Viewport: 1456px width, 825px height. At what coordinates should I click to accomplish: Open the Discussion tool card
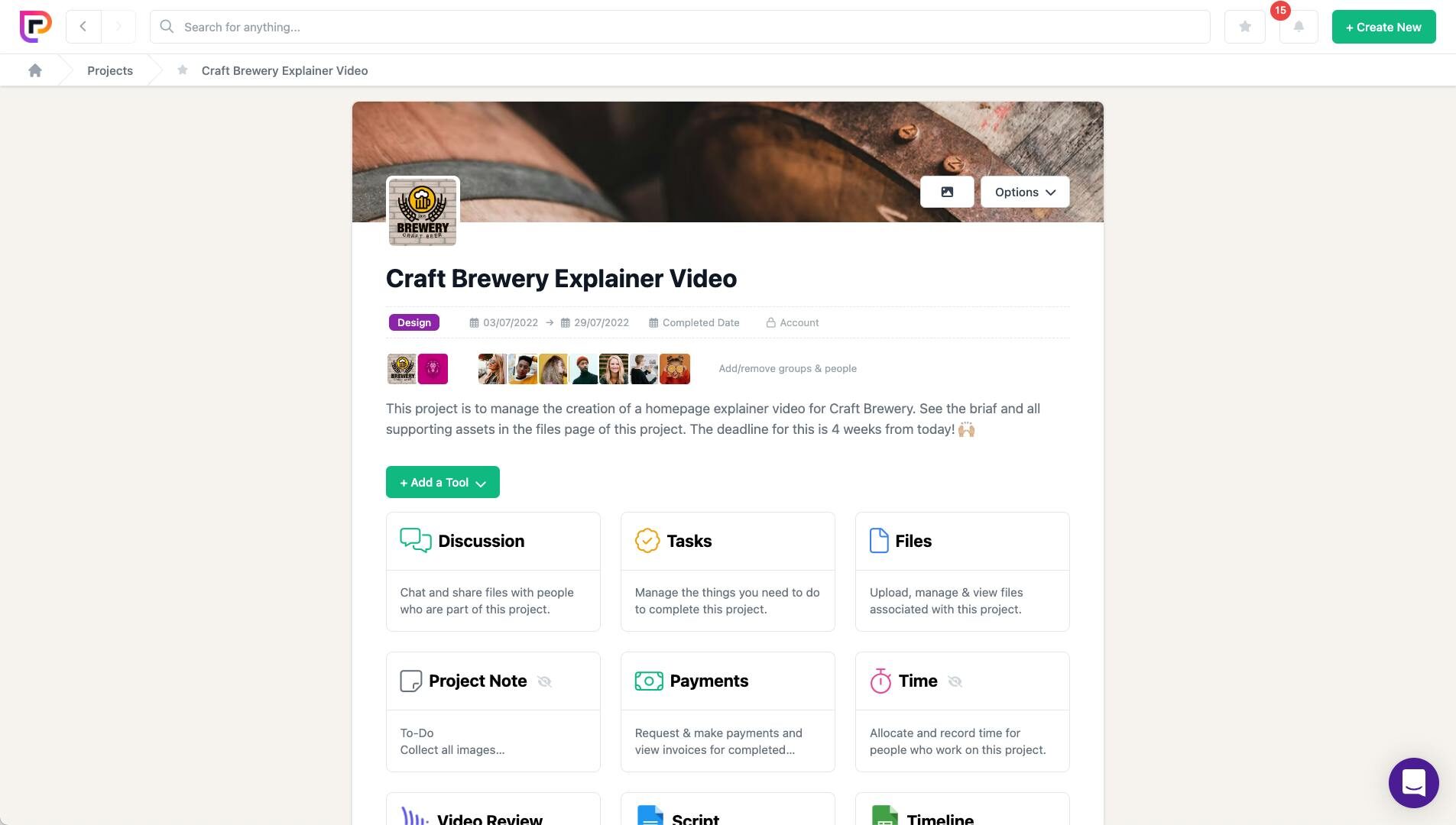493,571
